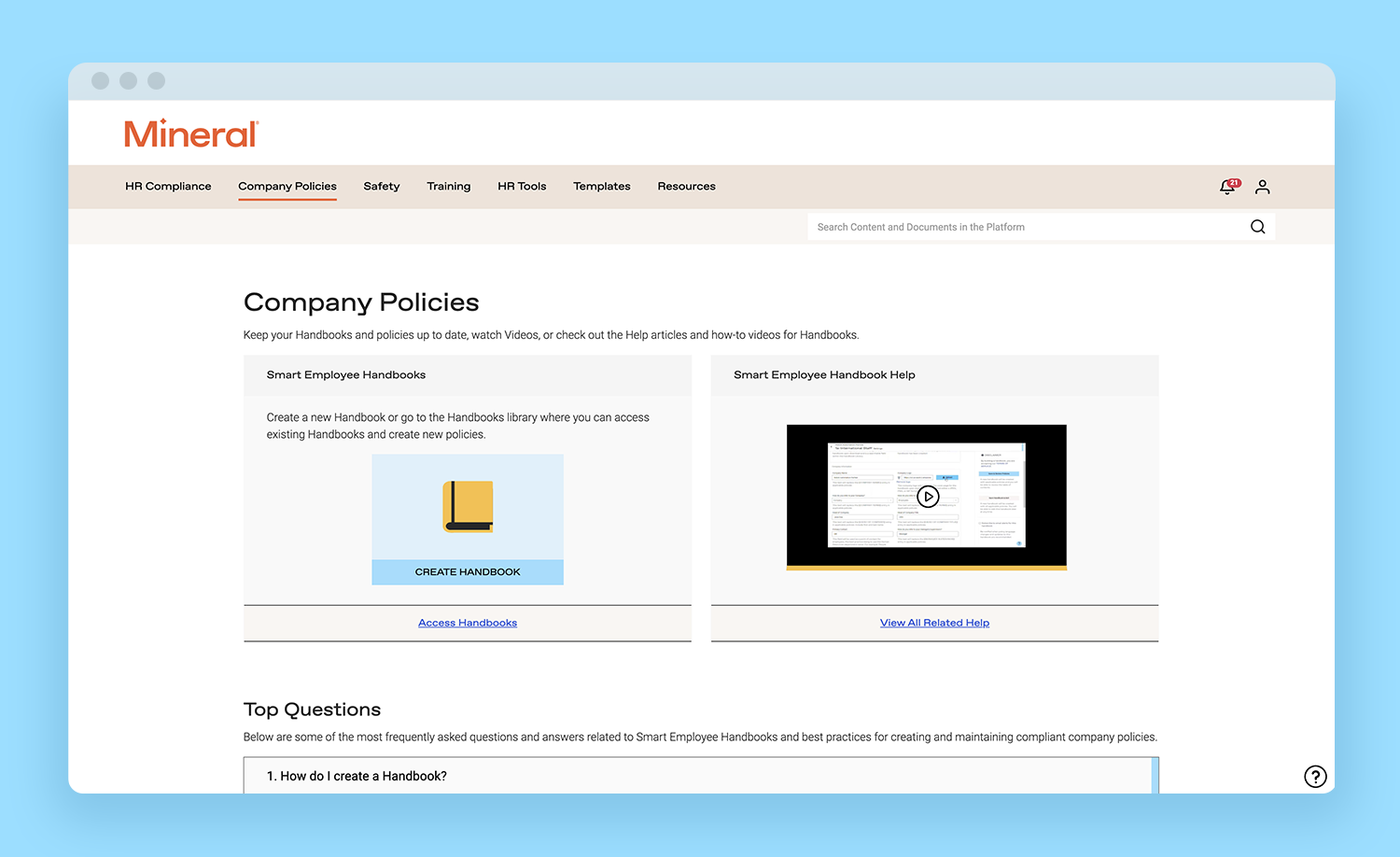
Task: Navigate to Templates
Action: pos(602,187)
